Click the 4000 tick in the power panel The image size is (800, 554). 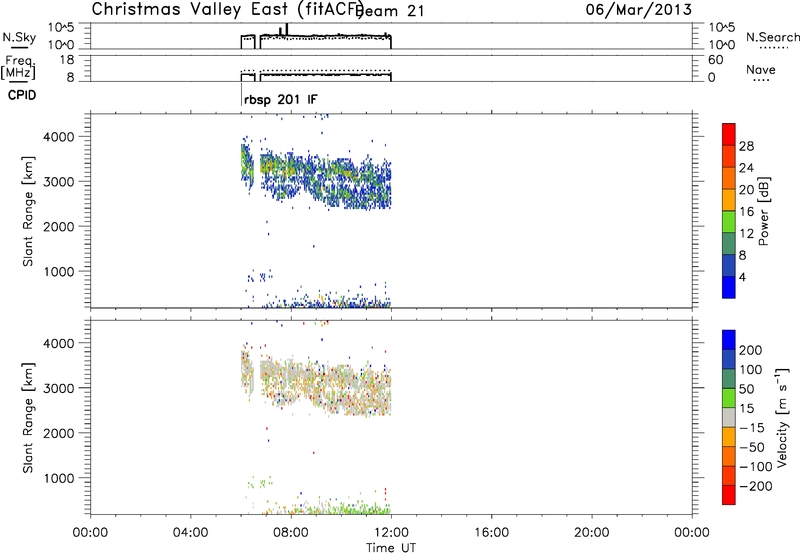(x=59, y=137)
